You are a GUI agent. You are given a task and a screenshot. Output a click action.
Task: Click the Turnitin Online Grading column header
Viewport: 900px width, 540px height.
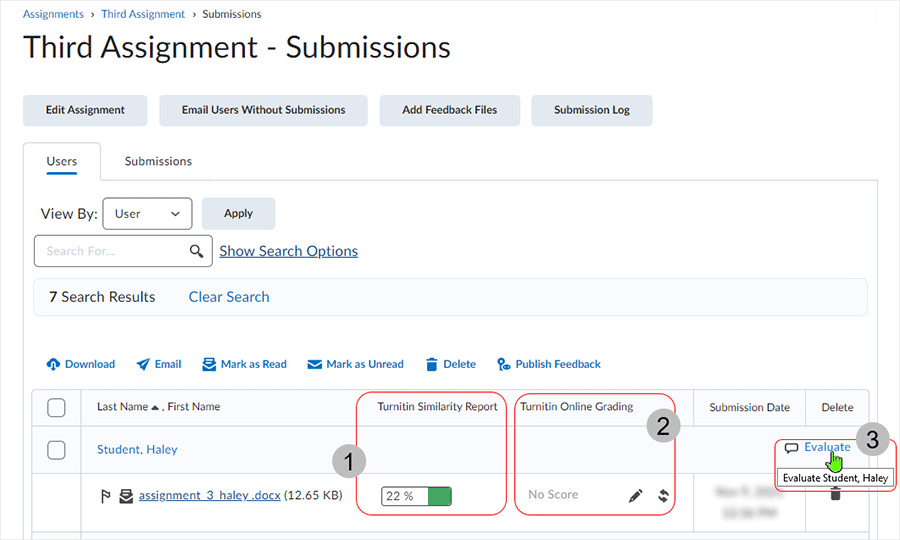[577, 407]
